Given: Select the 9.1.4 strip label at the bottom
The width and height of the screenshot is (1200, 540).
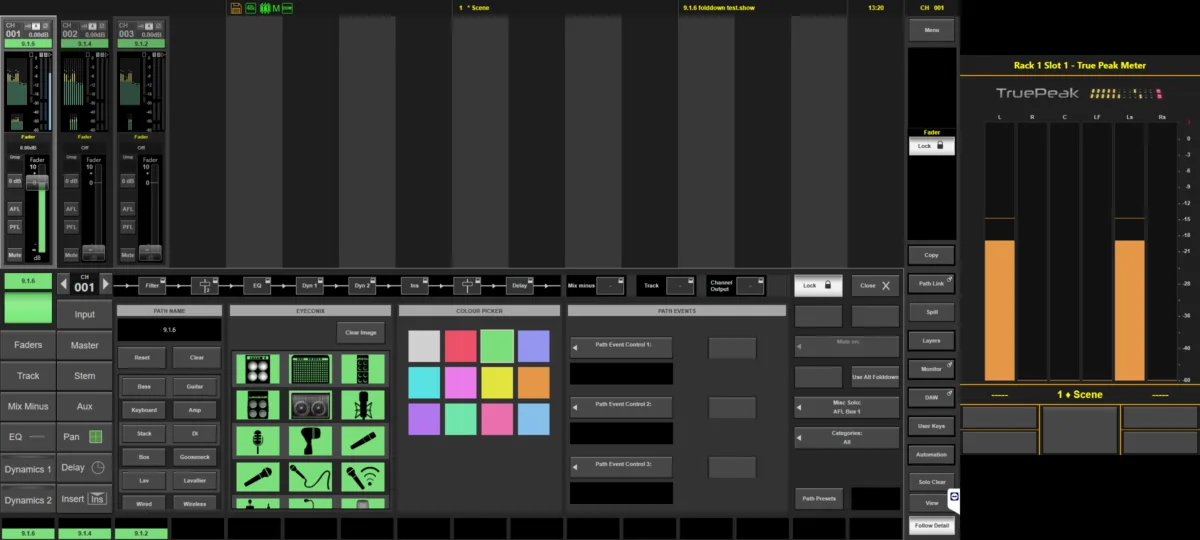Looking at the screenshot, I should coord(84,534).
